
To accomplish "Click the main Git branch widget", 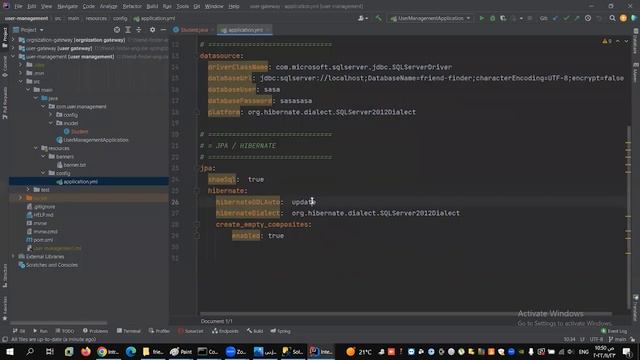I will (x=617, y=340).
